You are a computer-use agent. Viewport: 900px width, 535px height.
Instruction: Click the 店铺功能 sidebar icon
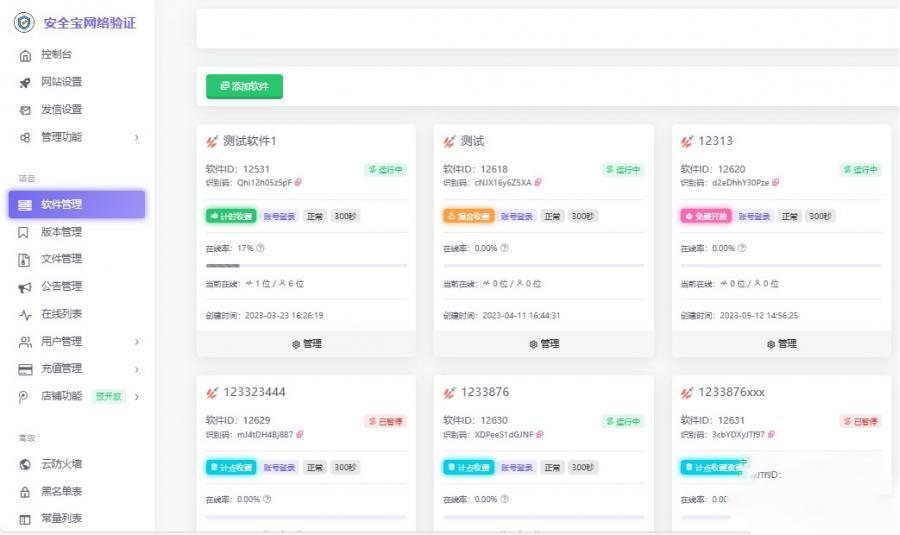[23, 397]
